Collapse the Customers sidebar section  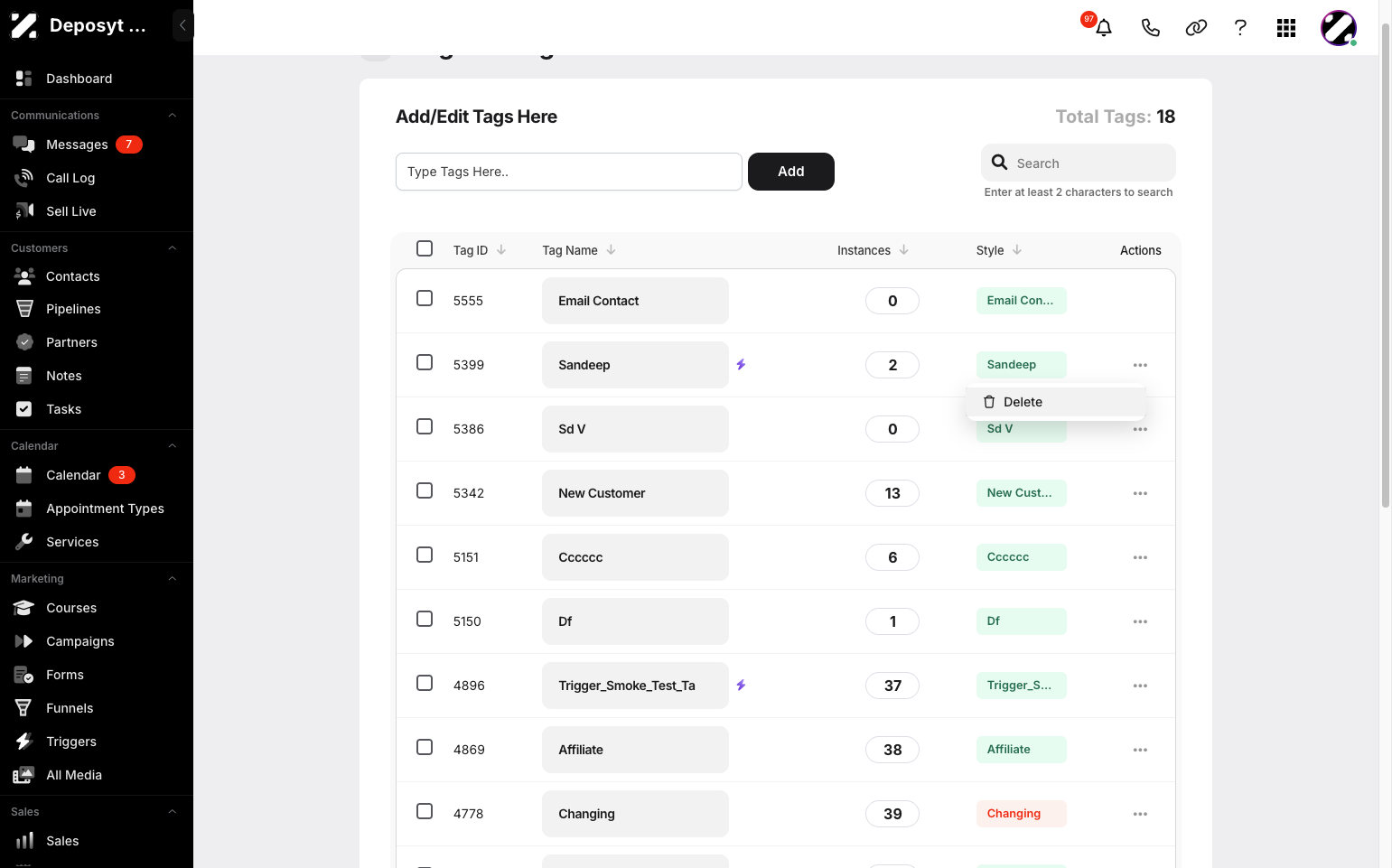(172, 248)
